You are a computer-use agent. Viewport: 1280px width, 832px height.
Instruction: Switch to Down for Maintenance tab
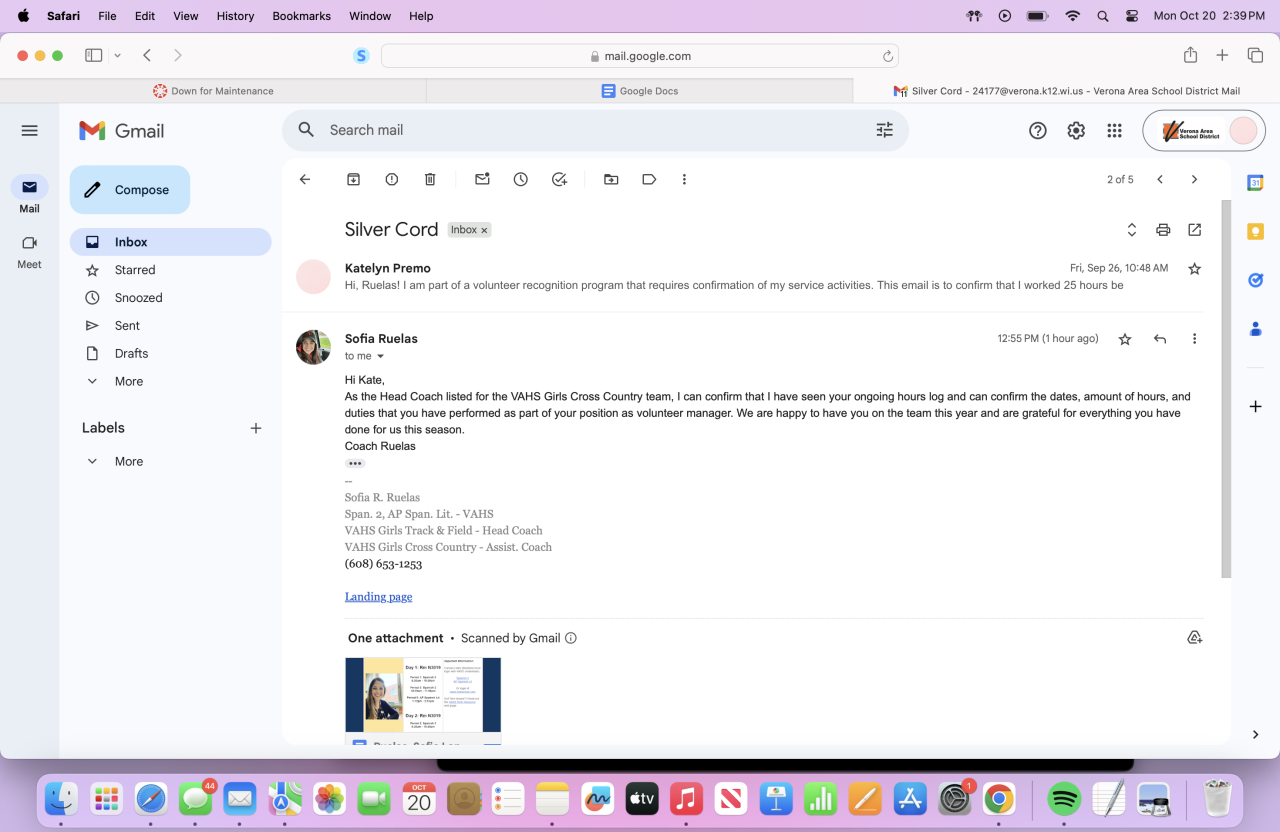pyautogui.click(x=213, y=91)
